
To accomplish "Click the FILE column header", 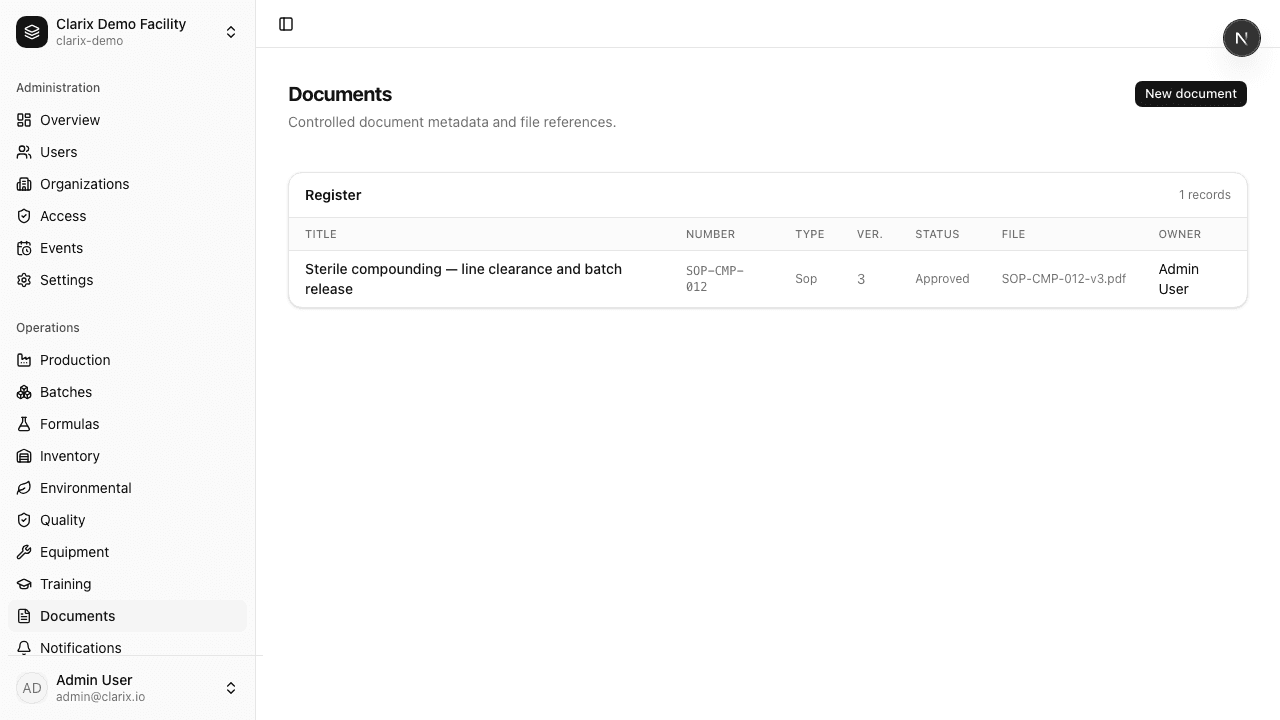I will [1014, 234].
